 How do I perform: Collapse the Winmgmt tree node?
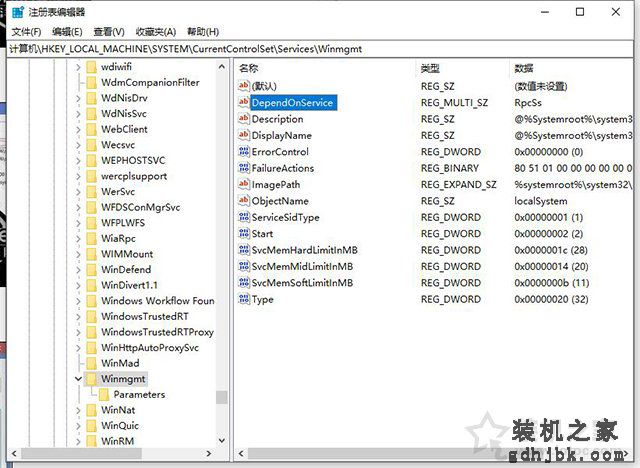coord(78,379)
